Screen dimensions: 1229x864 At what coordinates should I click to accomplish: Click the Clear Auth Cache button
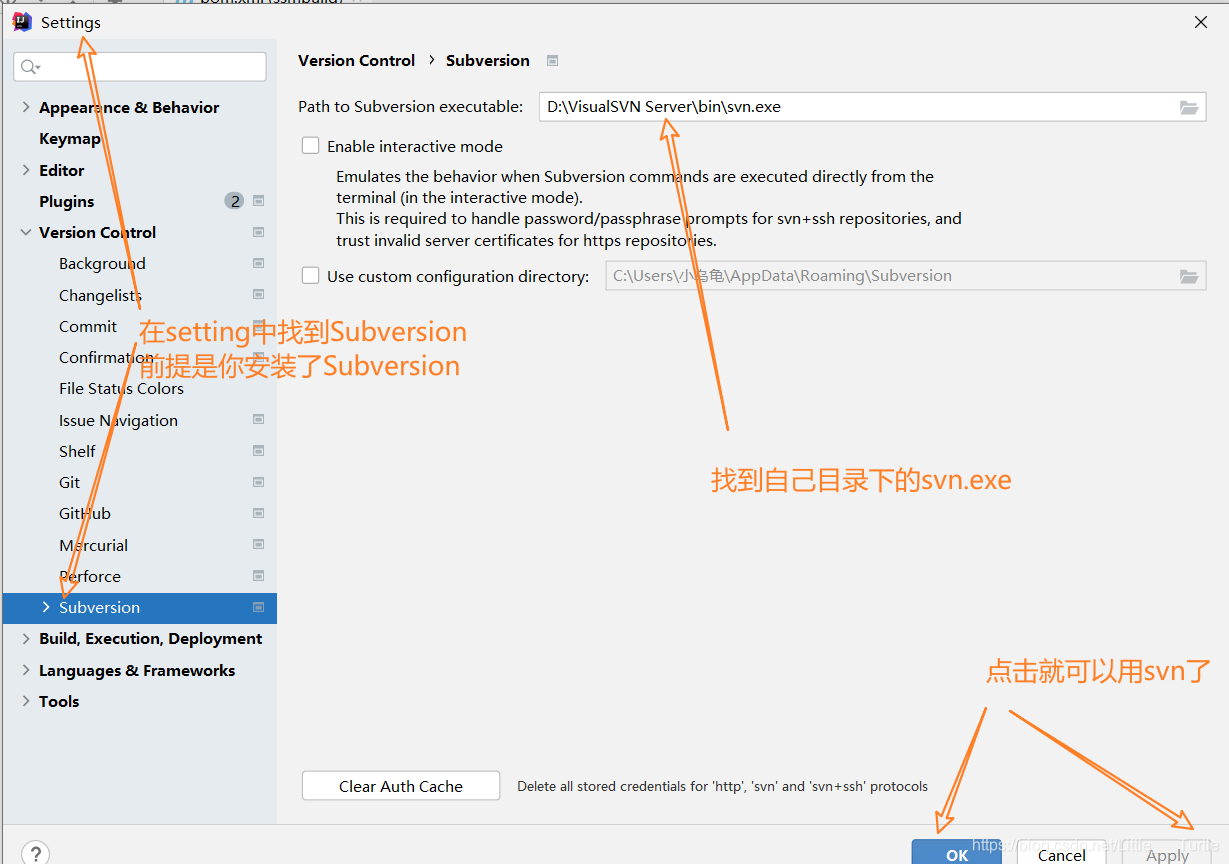click(x=401, y=786)
